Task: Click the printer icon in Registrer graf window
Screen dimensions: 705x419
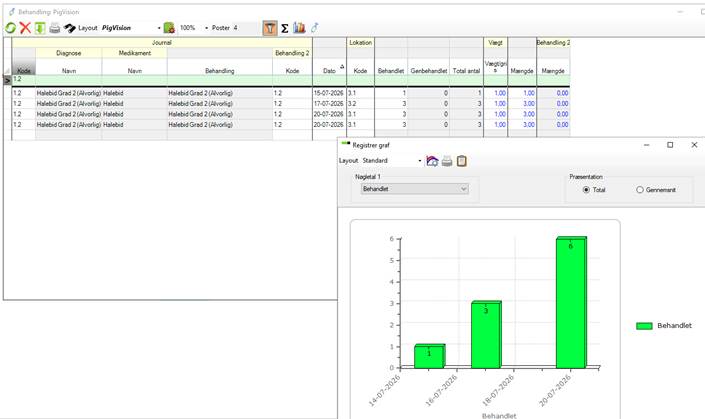Action: [x=447, y=161]
